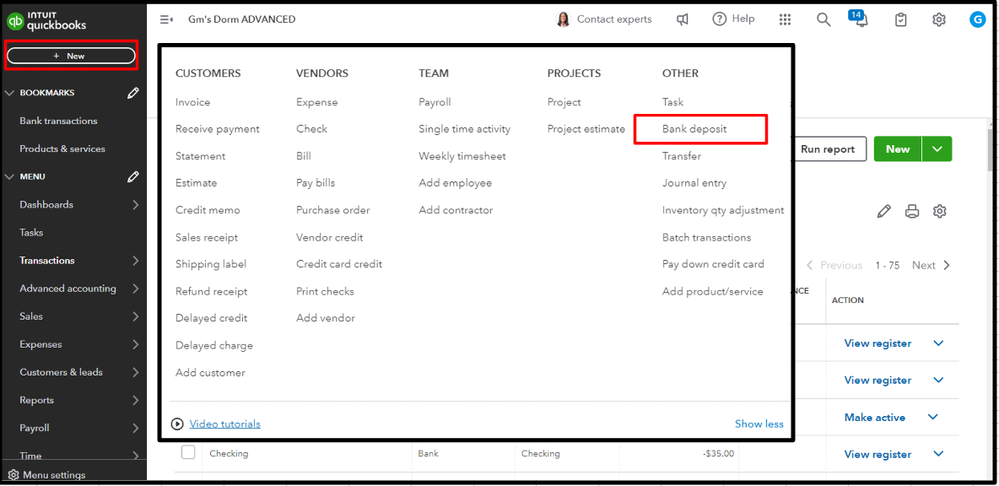Select Sales receipt under CUSTOMERS
This screenshot has width=999, height=486.
(x=206, y=238)
